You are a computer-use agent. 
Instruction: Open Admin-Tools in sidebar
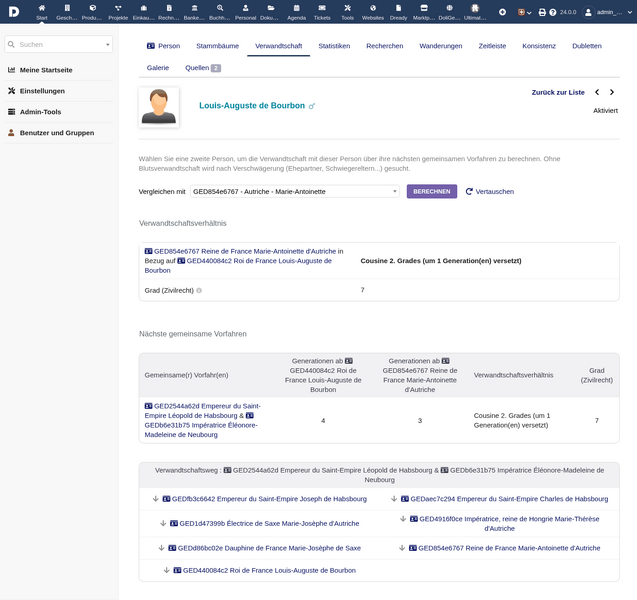point(40,112)
